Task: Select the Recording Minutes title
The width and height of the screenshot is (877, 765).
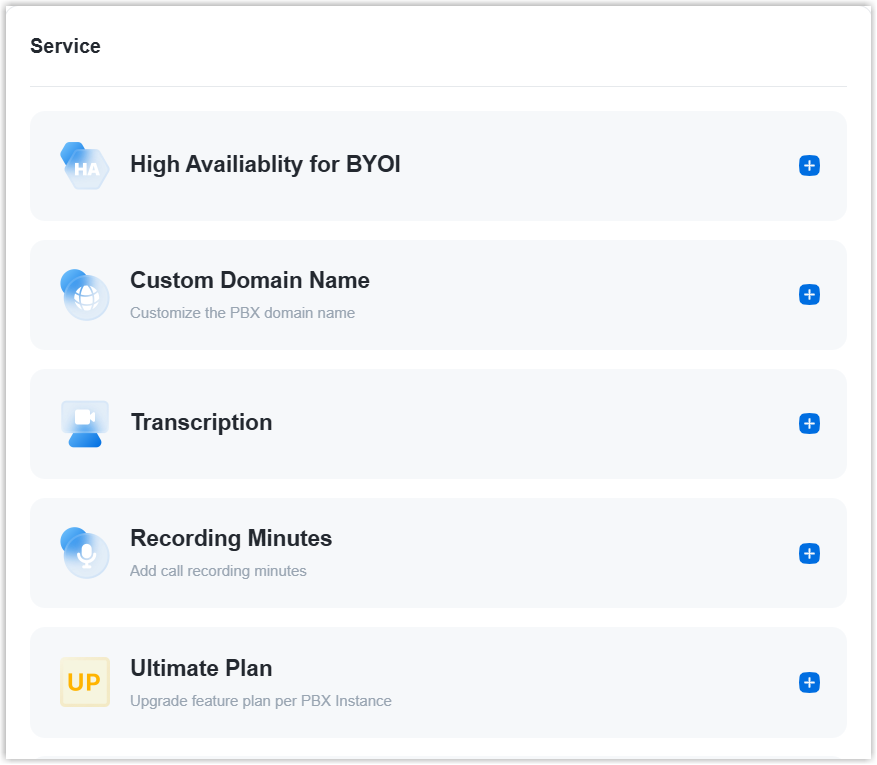Action: coord(231,539)
